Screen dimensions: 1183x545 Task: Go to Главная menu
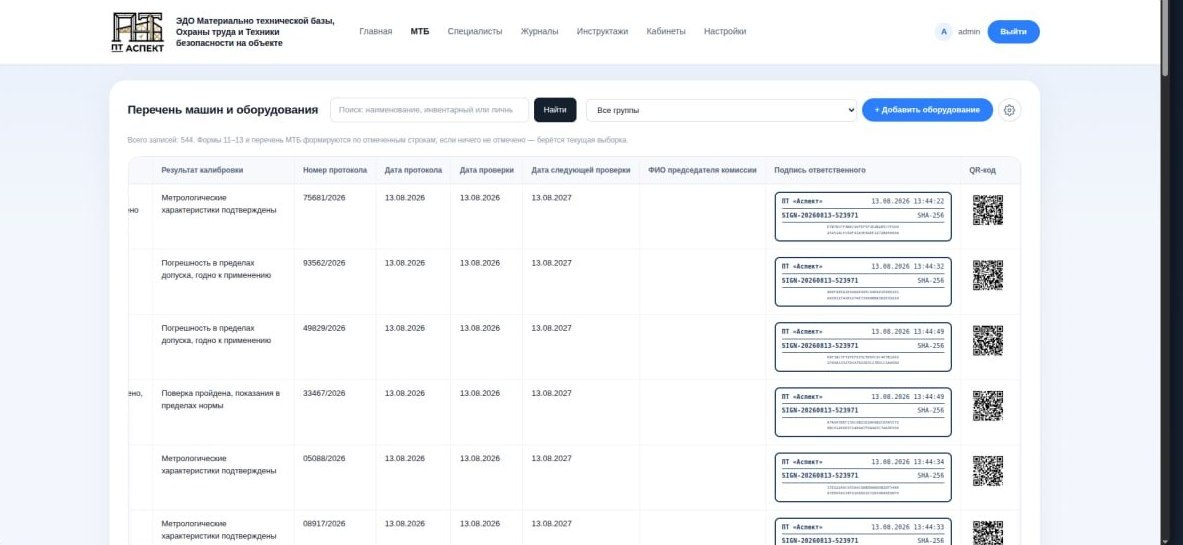[376, 32]
